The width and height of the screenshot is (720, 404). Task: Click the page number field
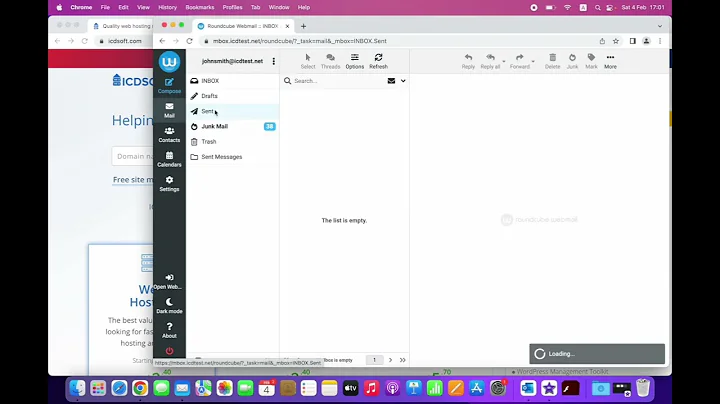[x=374, y=360]
